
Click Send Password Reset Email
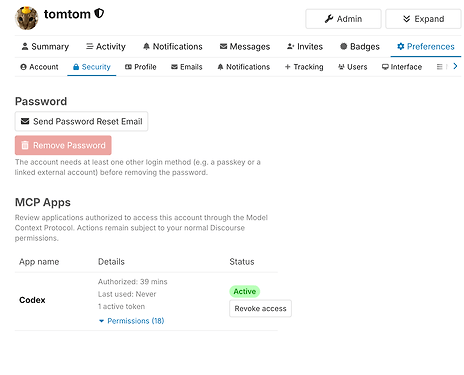coord(81,121)
